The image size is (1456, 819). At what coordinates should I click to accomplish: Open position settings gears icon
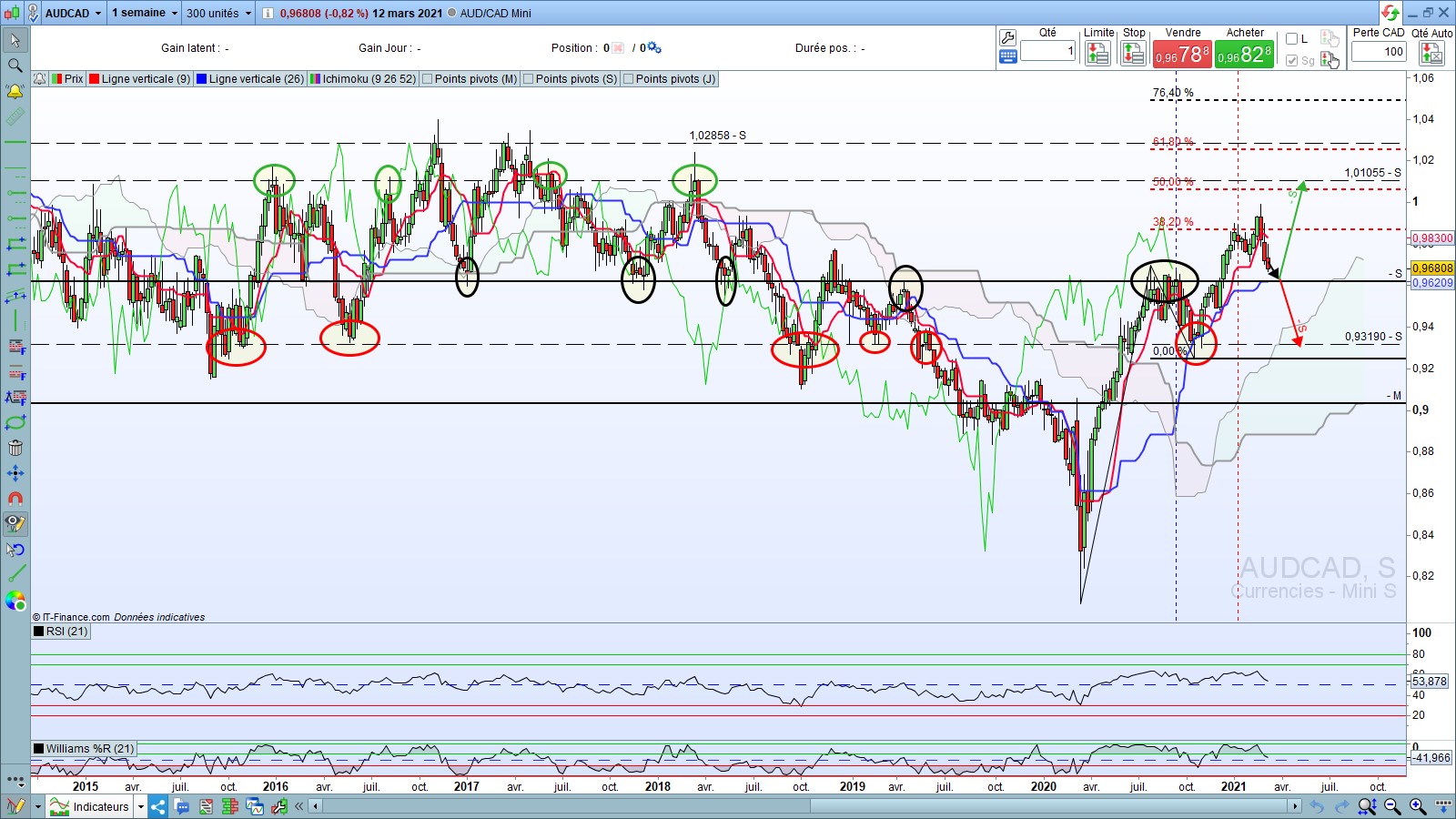click(654, 48)
